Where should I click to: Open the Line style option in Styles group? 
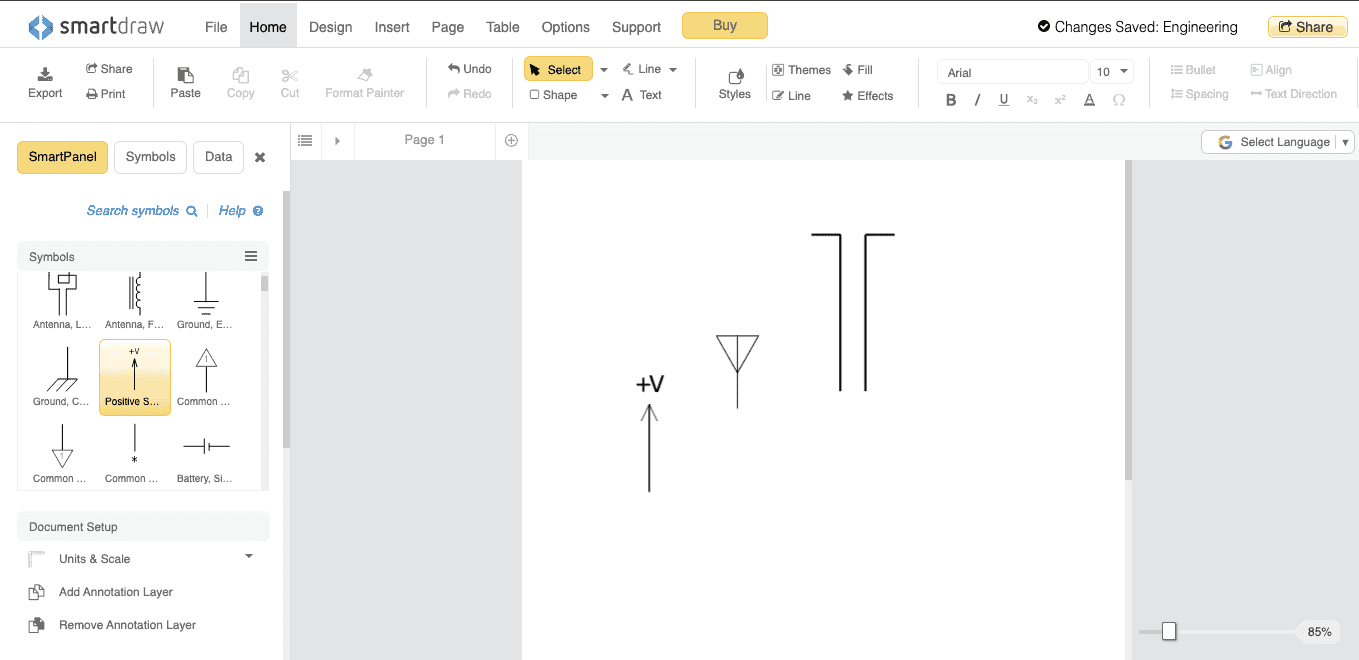[x=791, y=96]
